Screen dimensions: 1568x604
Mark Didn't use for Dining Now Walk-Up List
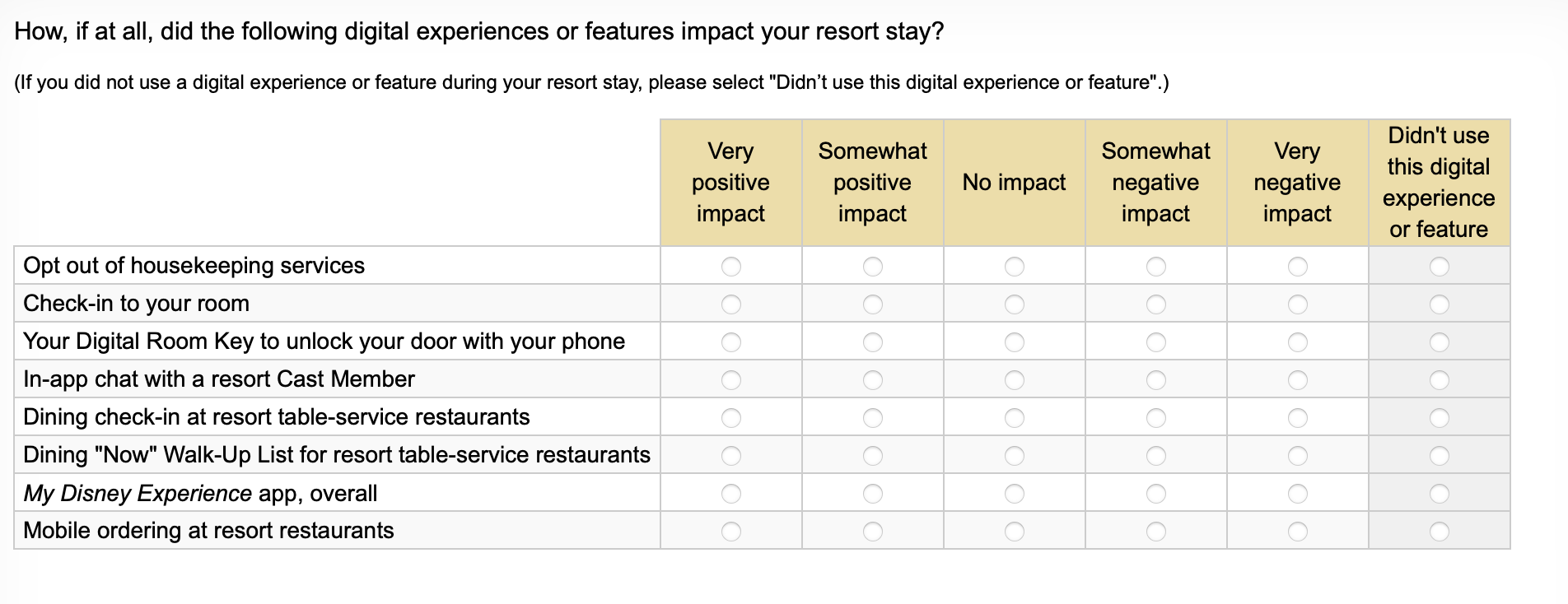click(1439, 456)
